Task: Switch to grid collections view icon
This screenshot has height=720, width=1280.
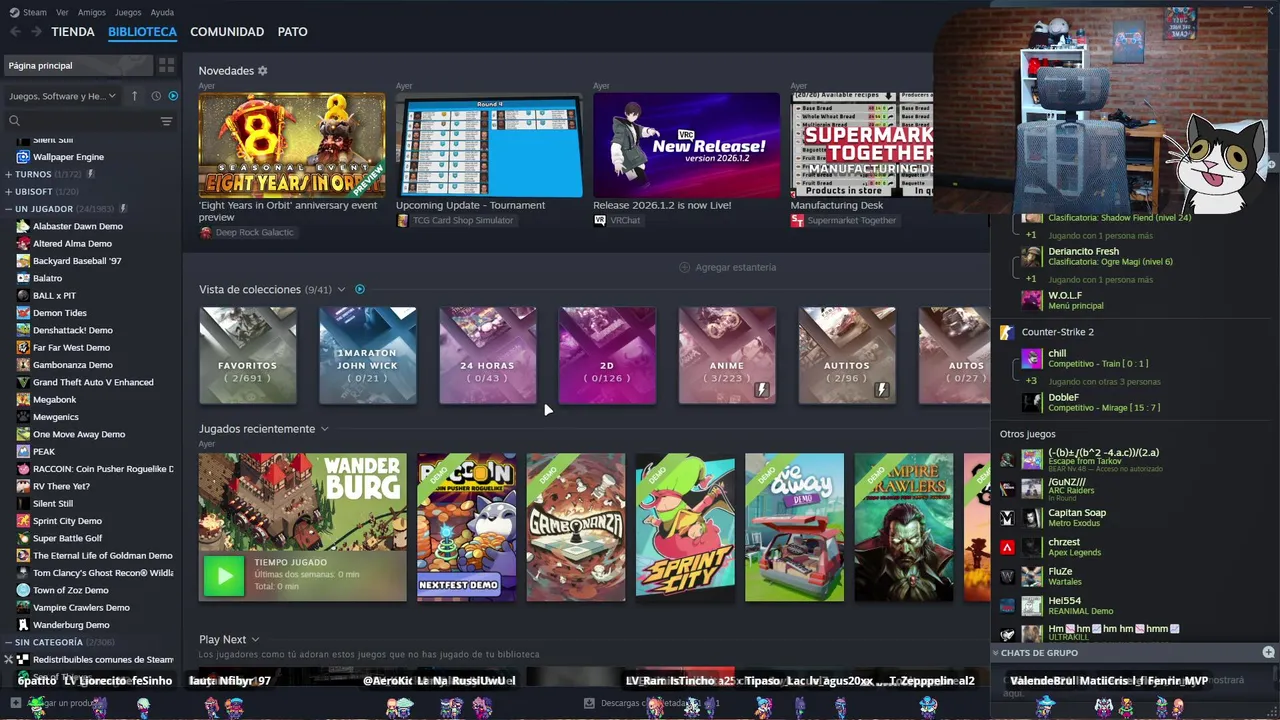Action: point(166,65)
